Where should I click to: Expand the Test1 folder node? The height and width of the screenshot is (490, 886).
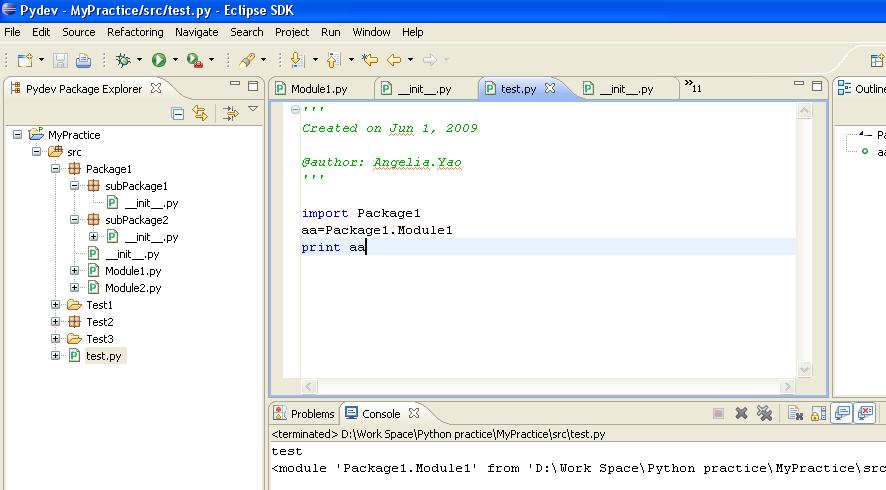pyautogui.click(x=55, y=305)
